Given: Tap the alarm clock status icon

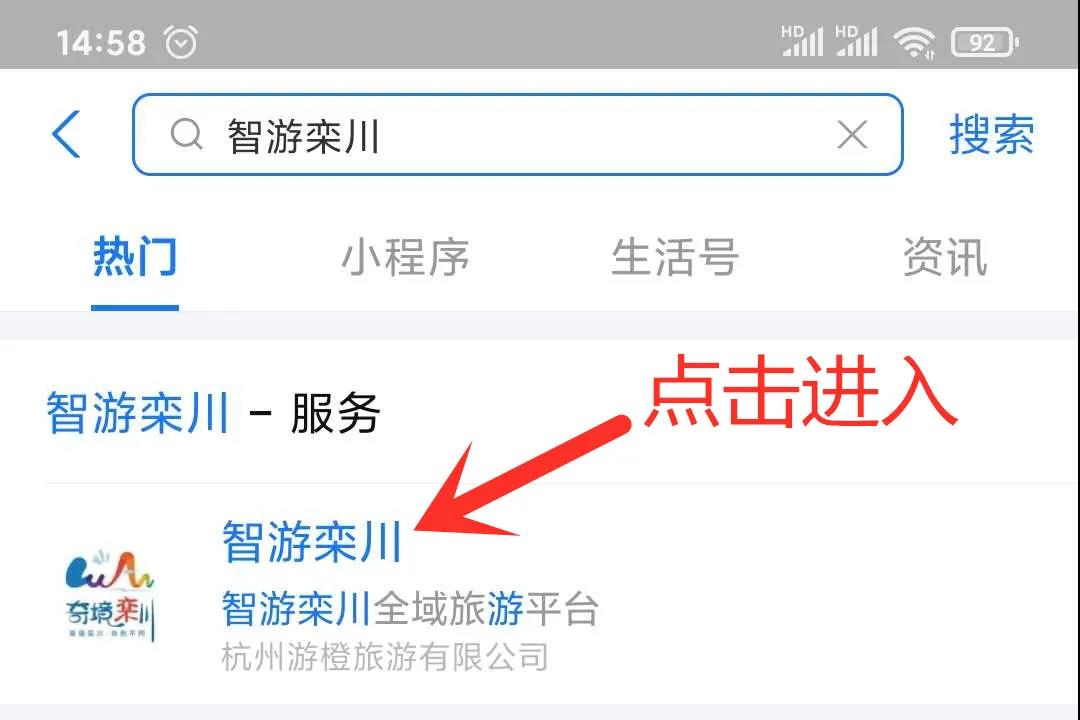Looking at the screenshot, I should click(x=181, y=42).
